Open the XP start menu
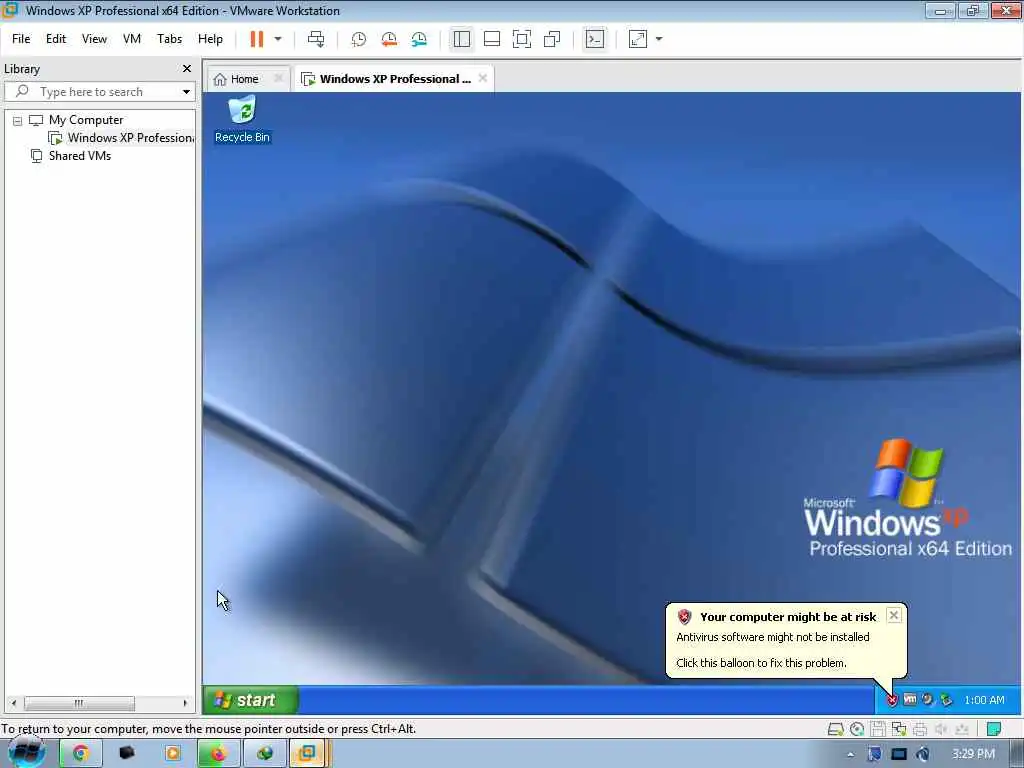The width and height of the screenshot is (1024, 768). [251, 700]
